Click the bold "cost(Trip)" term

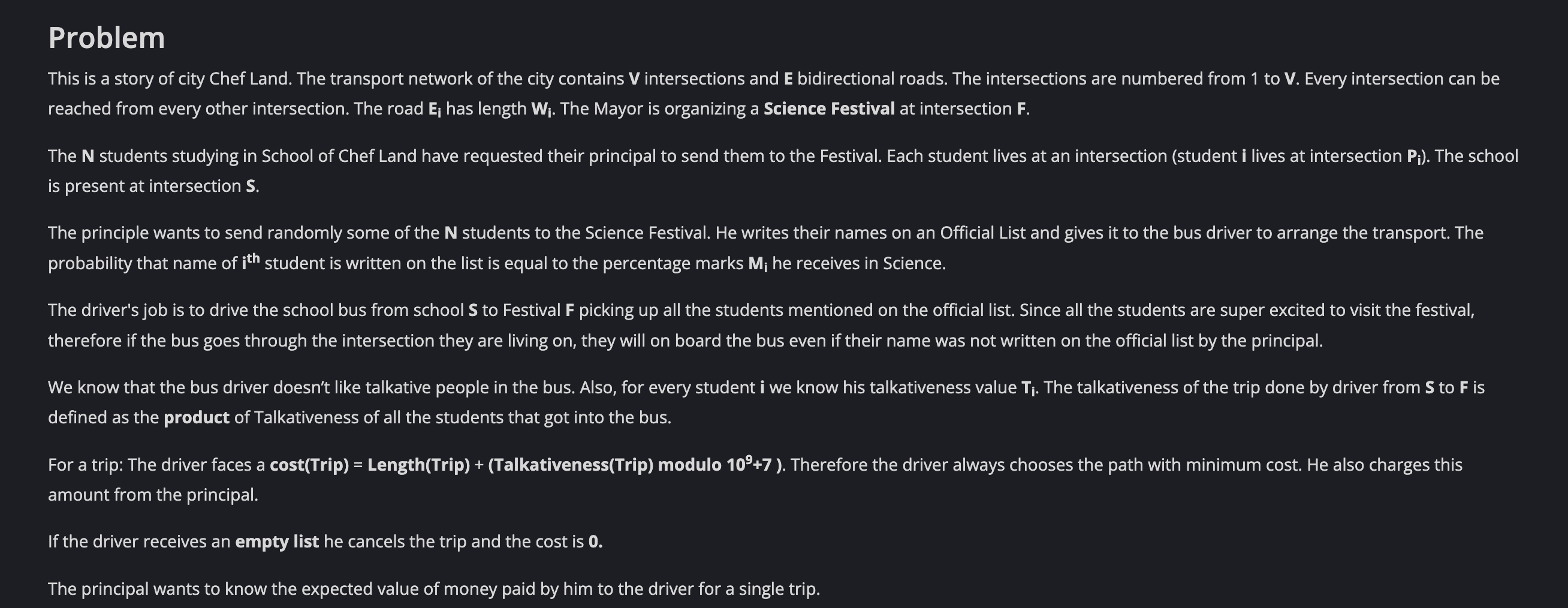[309, 465]
